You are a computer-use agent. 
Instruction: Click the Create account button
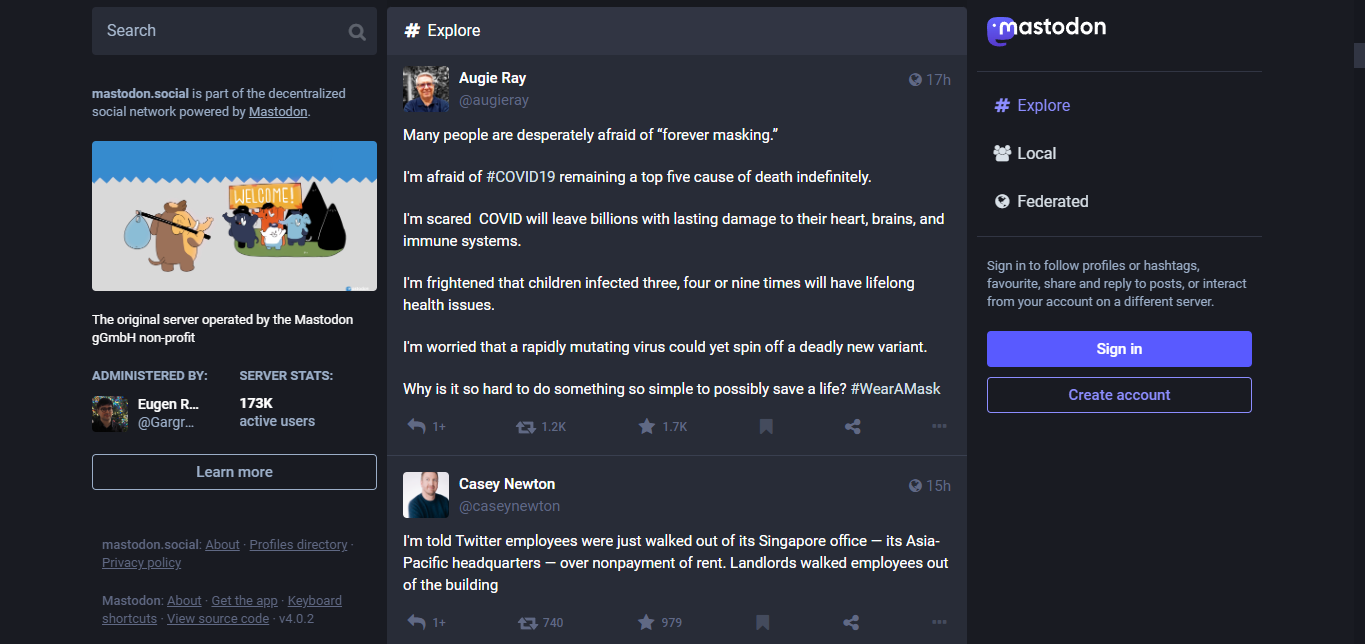point(1119,395)
